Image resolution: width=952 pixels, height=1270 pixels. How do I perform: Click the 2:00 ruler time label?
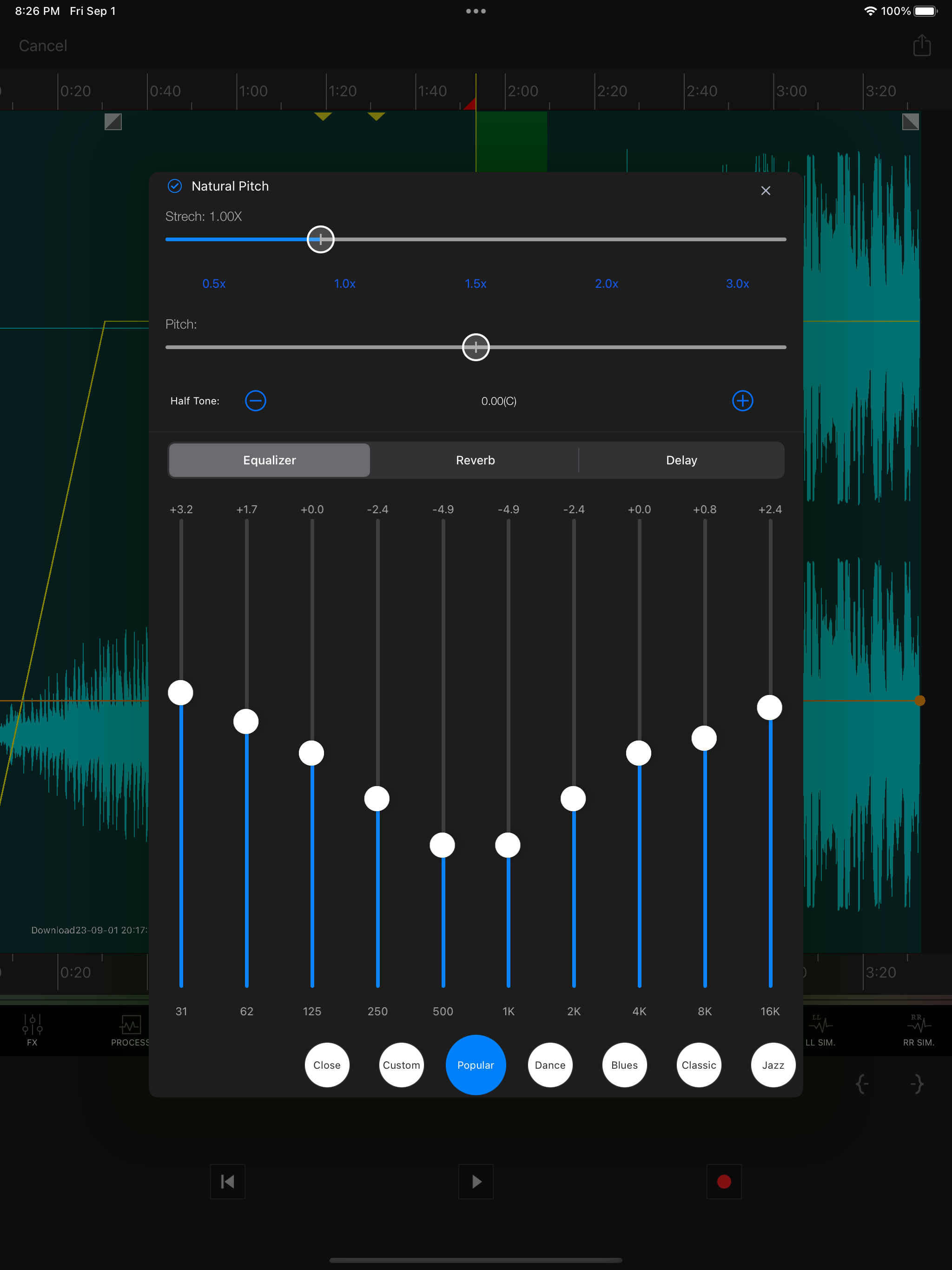tap(522, 91)
